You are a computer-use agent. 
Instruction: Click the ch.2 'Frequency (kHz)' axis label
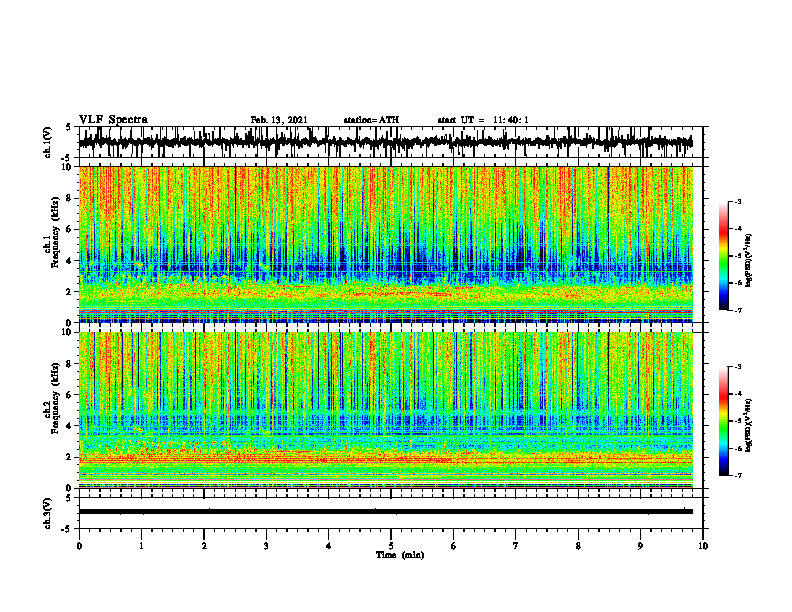56,398
